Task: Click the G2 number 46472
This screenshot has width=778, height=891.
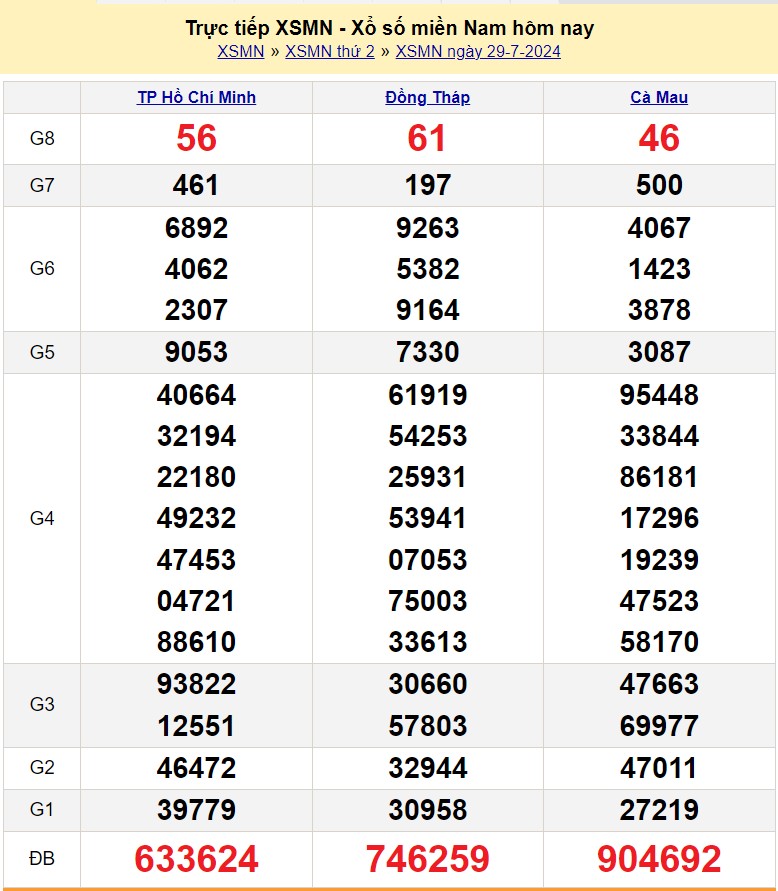Action: point(196,768)
